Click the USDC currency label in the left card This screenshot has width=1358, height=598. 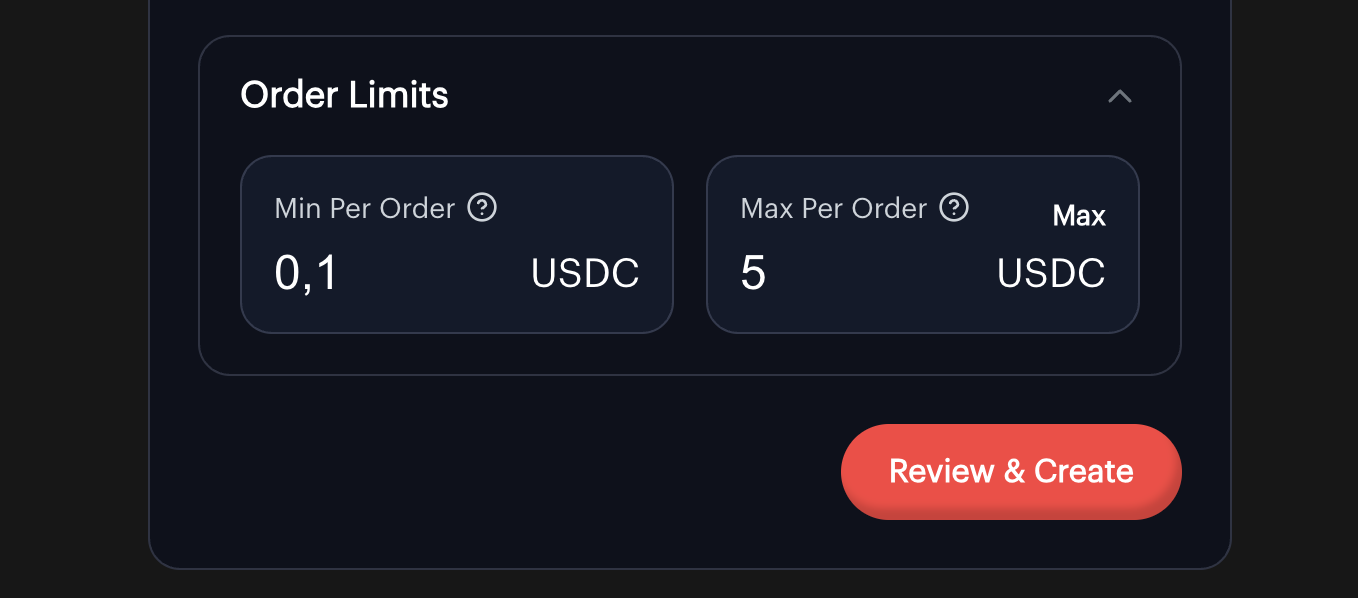point(585,272)
